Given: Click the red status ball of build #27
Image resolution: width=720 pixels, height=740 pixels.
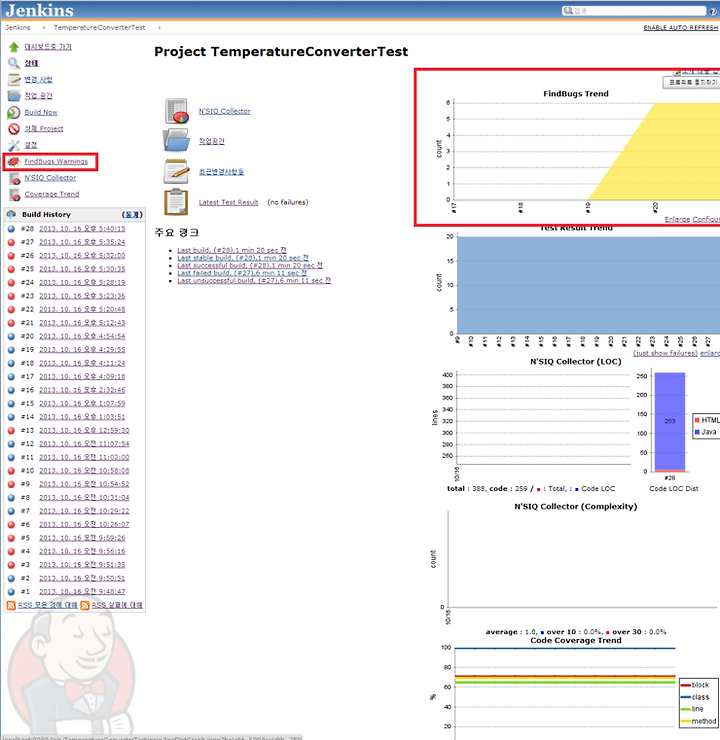Looking at the screenshot, I should [11, 242].
